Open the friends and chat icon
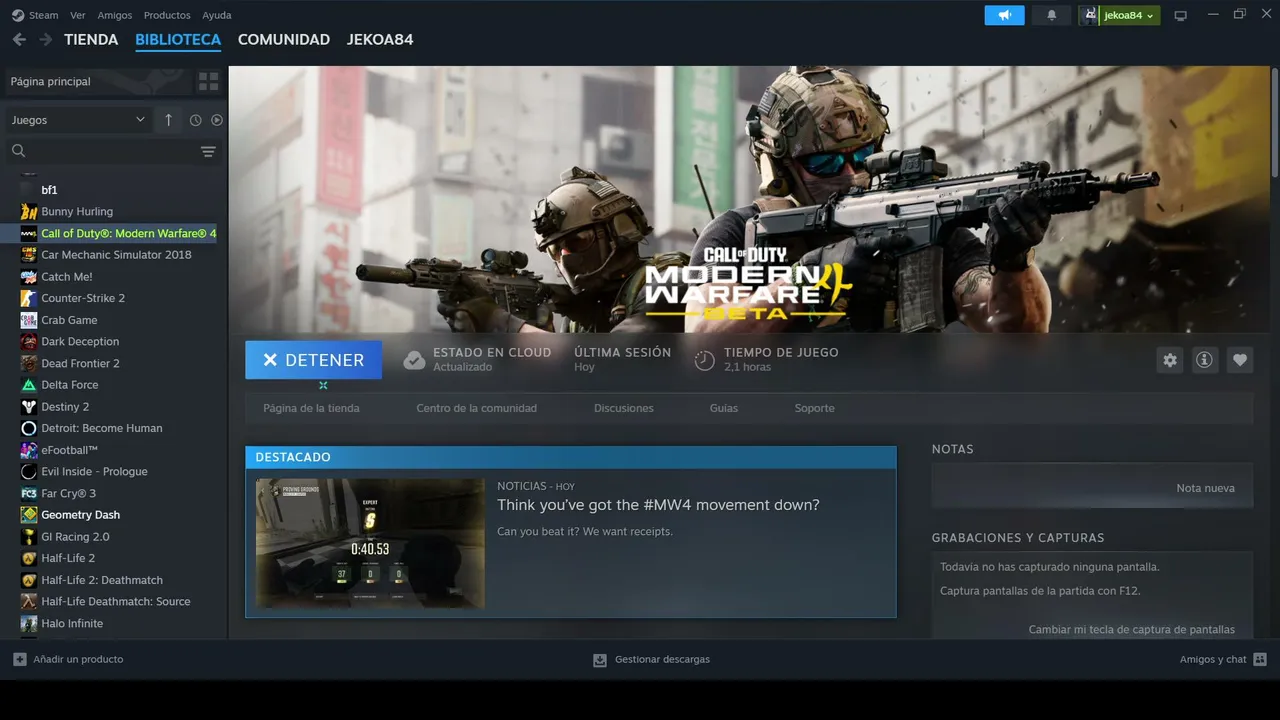The image size is (1280, 720). pos(1260,660)
